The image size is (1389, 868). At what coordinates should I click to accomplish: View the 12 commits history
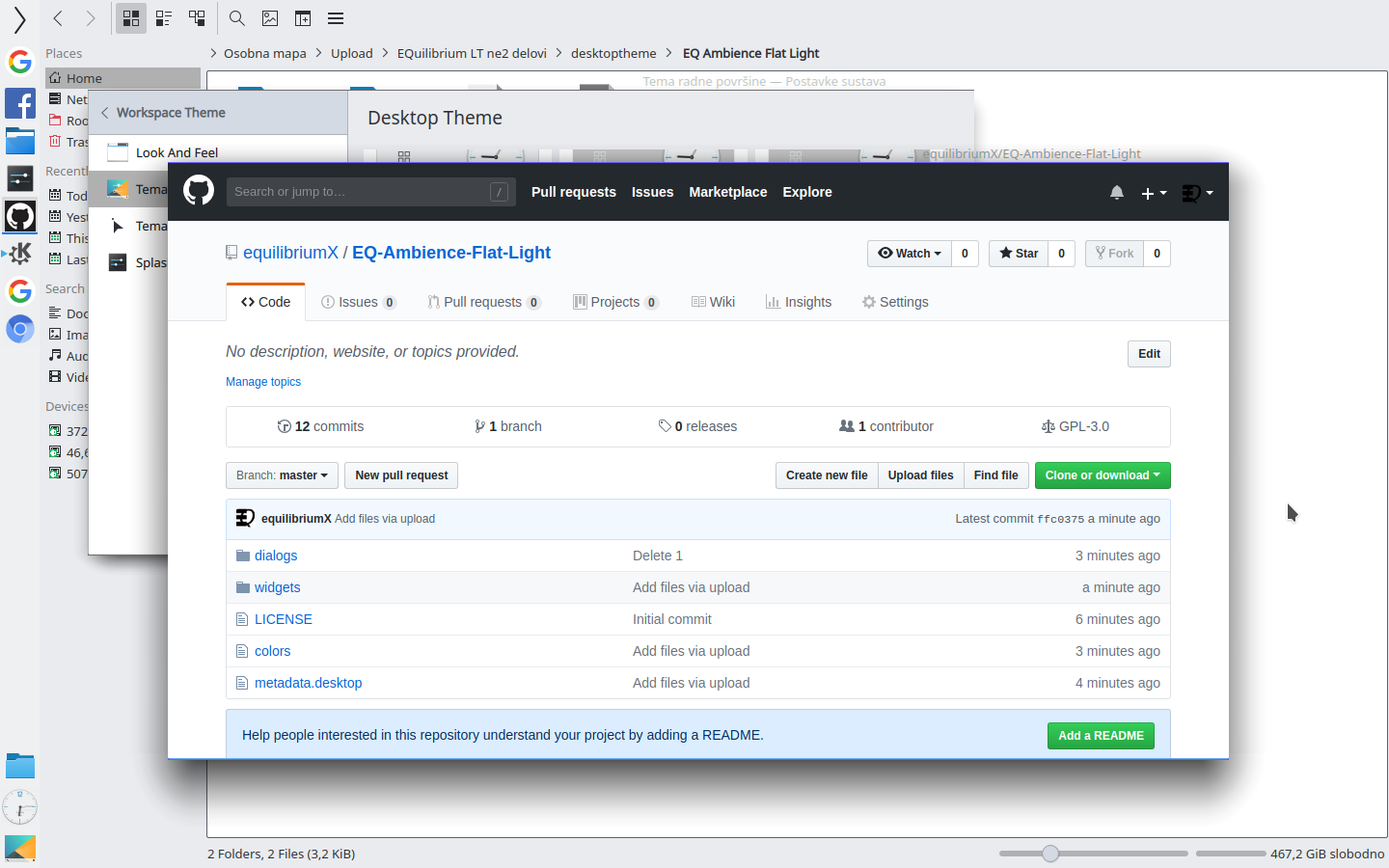(320, 426)
